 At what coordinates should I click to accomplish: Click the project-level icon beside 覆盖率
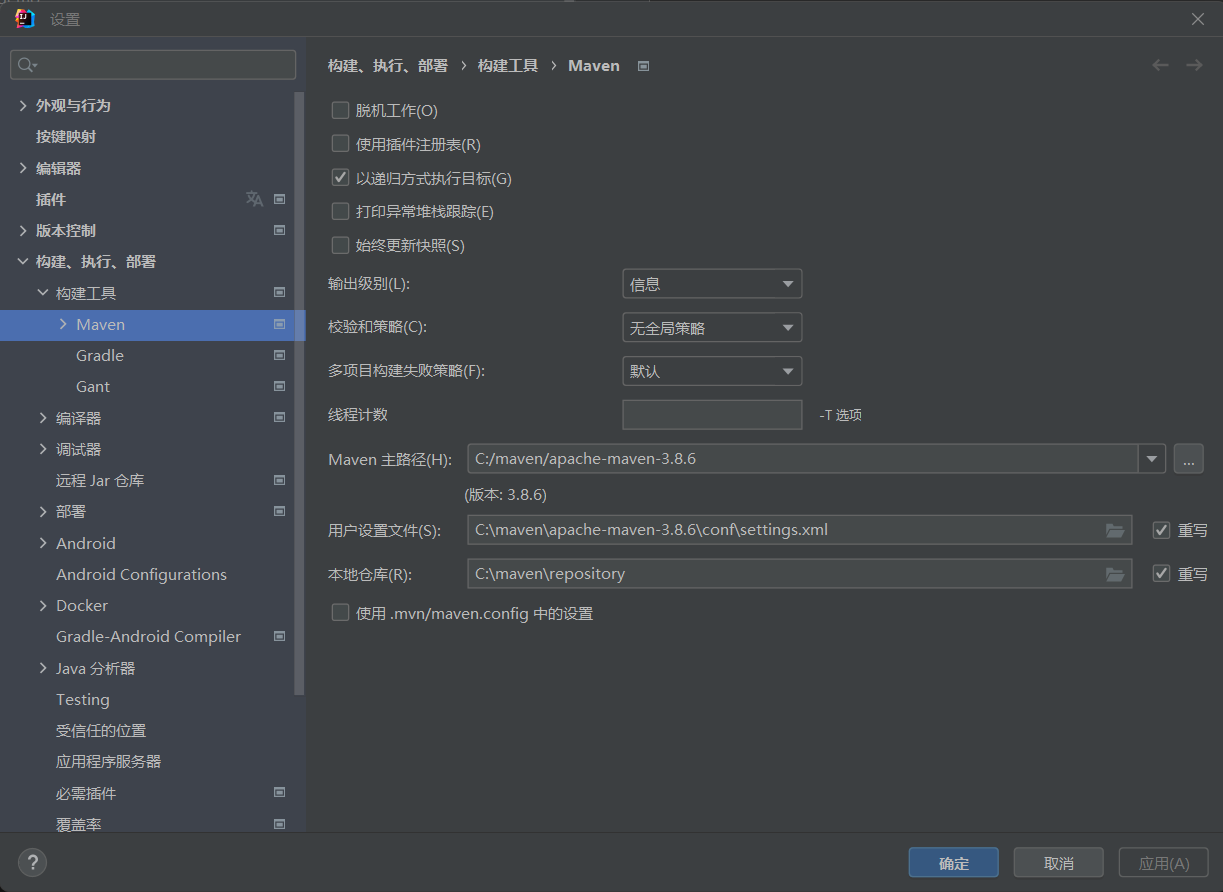pos(280,824)
